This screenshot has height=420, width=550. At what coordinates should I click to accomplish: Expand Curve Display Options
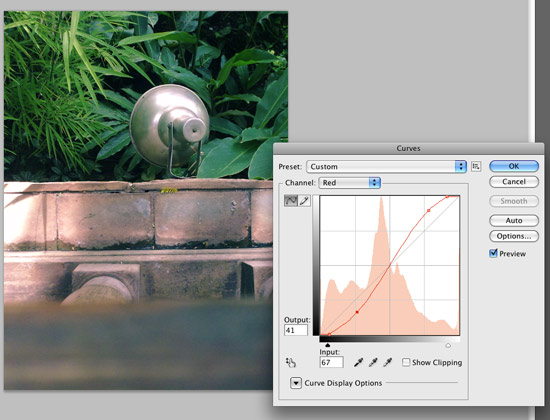(x=296, y=383)
